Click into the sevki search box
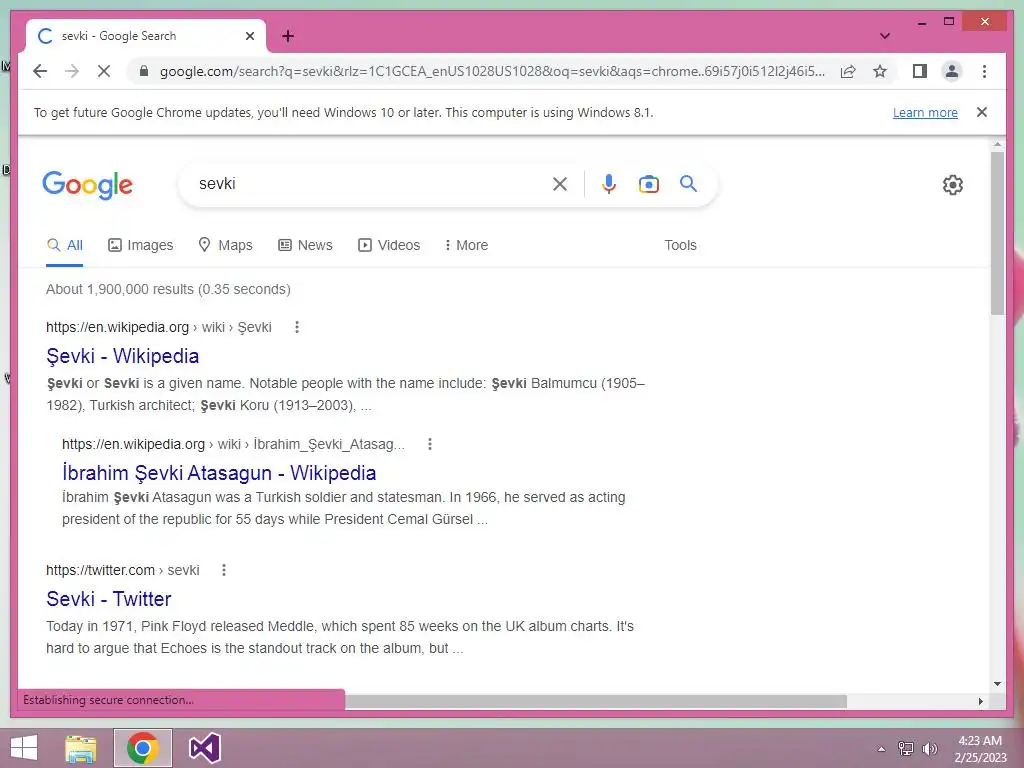Screen dimensions: 1024x768 [366, 184]
